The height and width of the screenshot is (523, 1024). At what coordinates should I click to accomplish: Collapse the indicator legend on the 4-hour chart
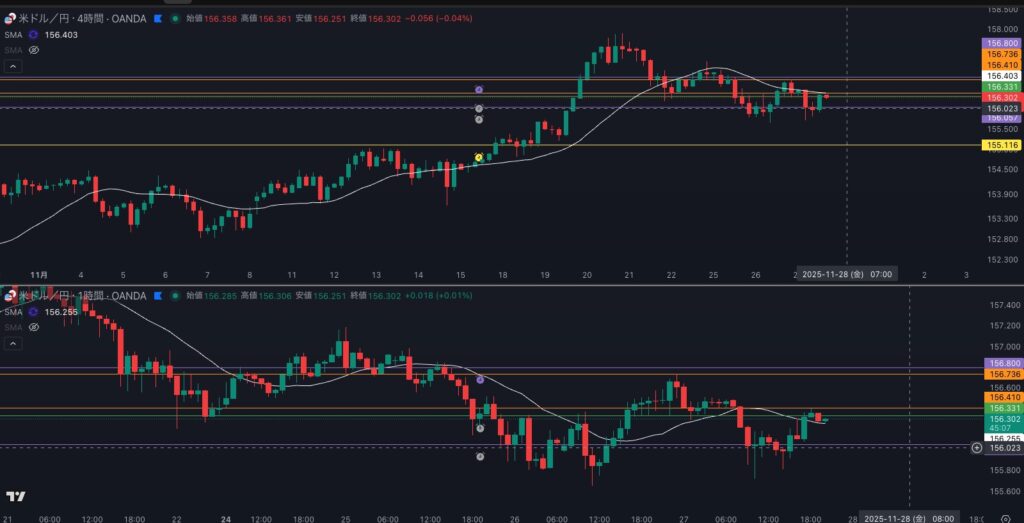tap(13, 66)
